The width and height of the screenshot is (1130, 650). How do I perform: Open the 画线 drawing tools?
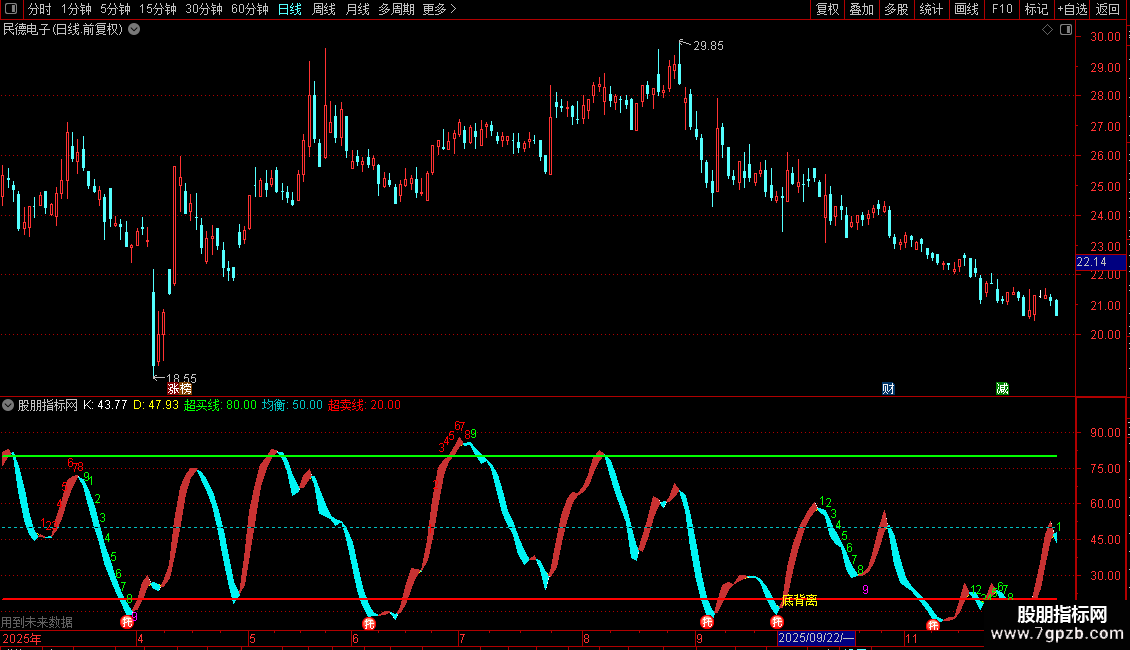[966, 10]
